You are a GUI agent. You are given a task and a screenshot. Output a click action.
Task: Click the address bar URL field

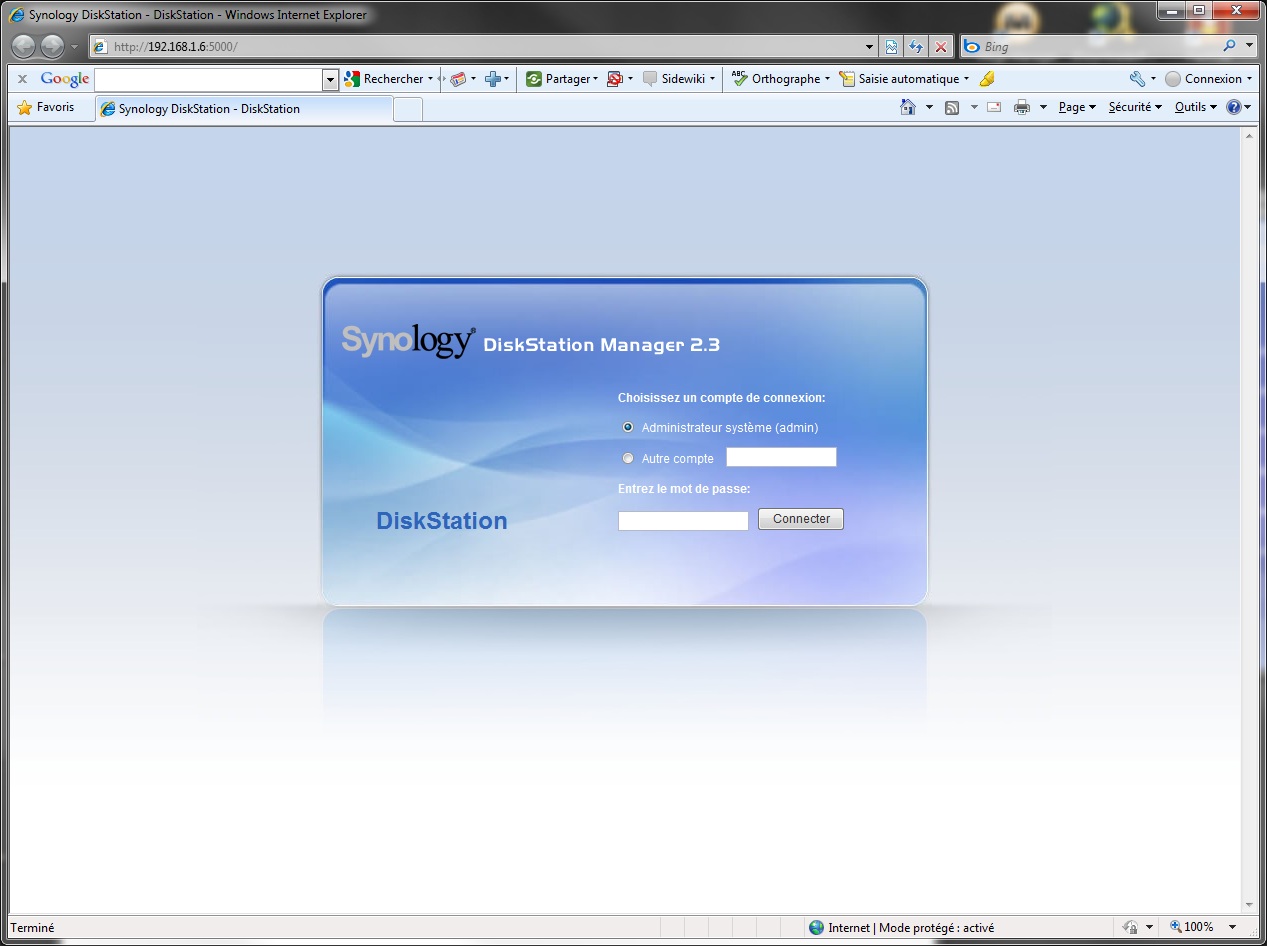pyautogui.click(x=486, y=47)
